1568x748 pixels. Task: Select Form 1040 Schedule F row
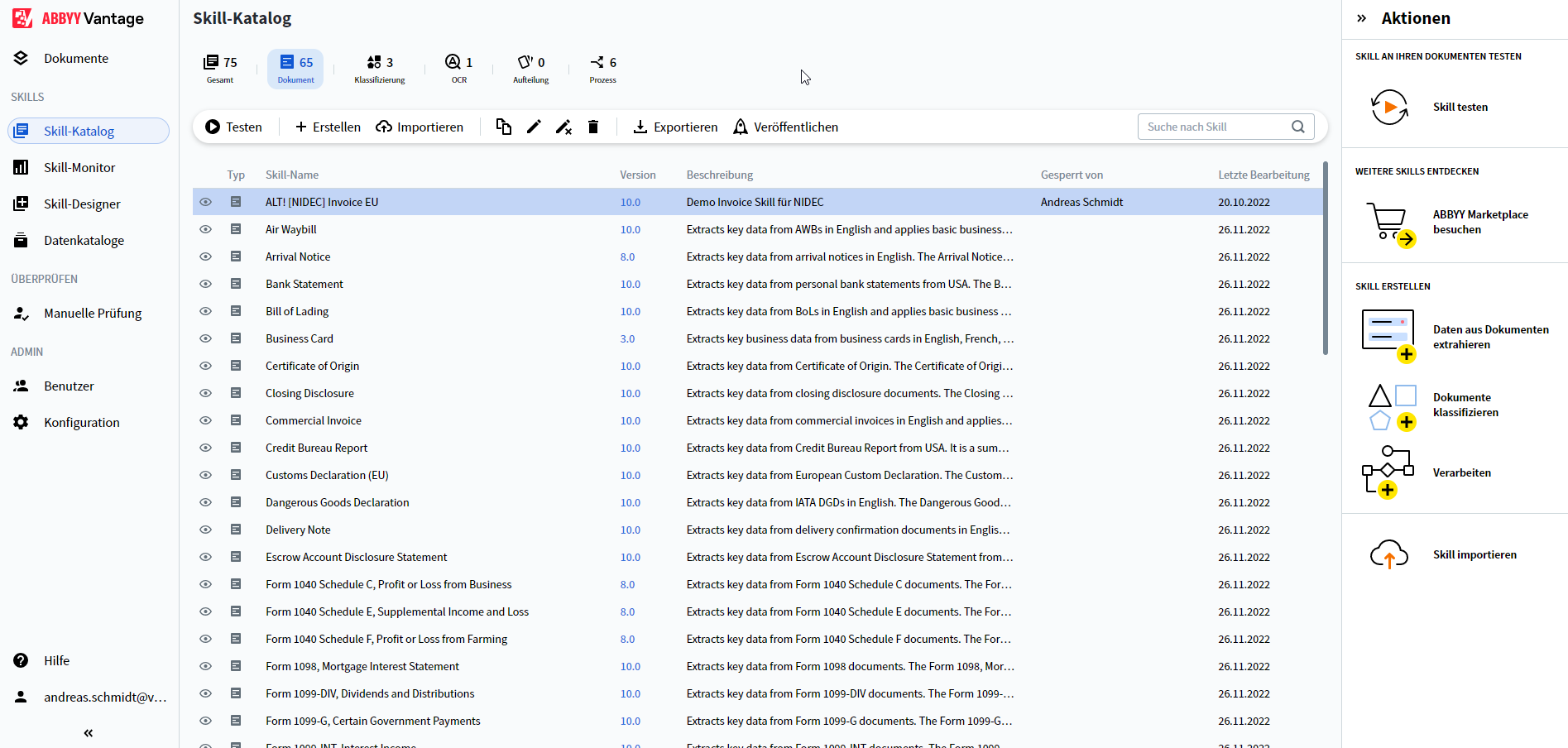(757, 639)
